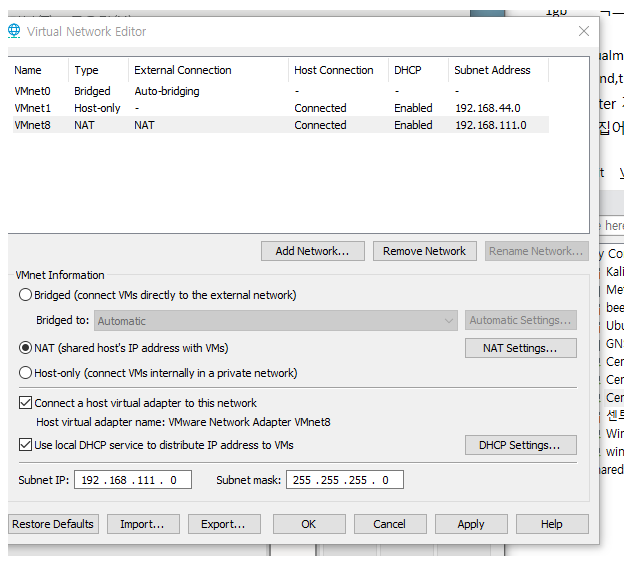Click the Auto-bridging cell of VMnet0

coord(167,91)
